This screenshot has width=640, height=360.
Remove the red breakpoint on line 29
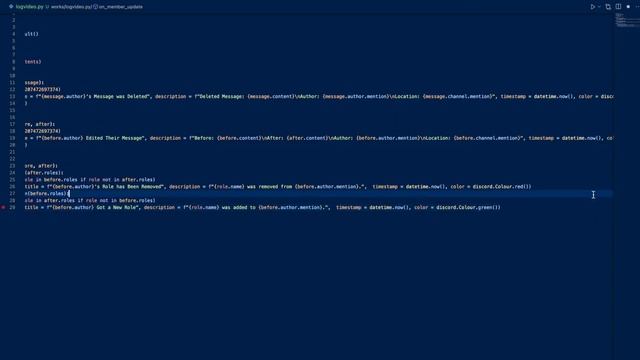[x=3, y=207]
